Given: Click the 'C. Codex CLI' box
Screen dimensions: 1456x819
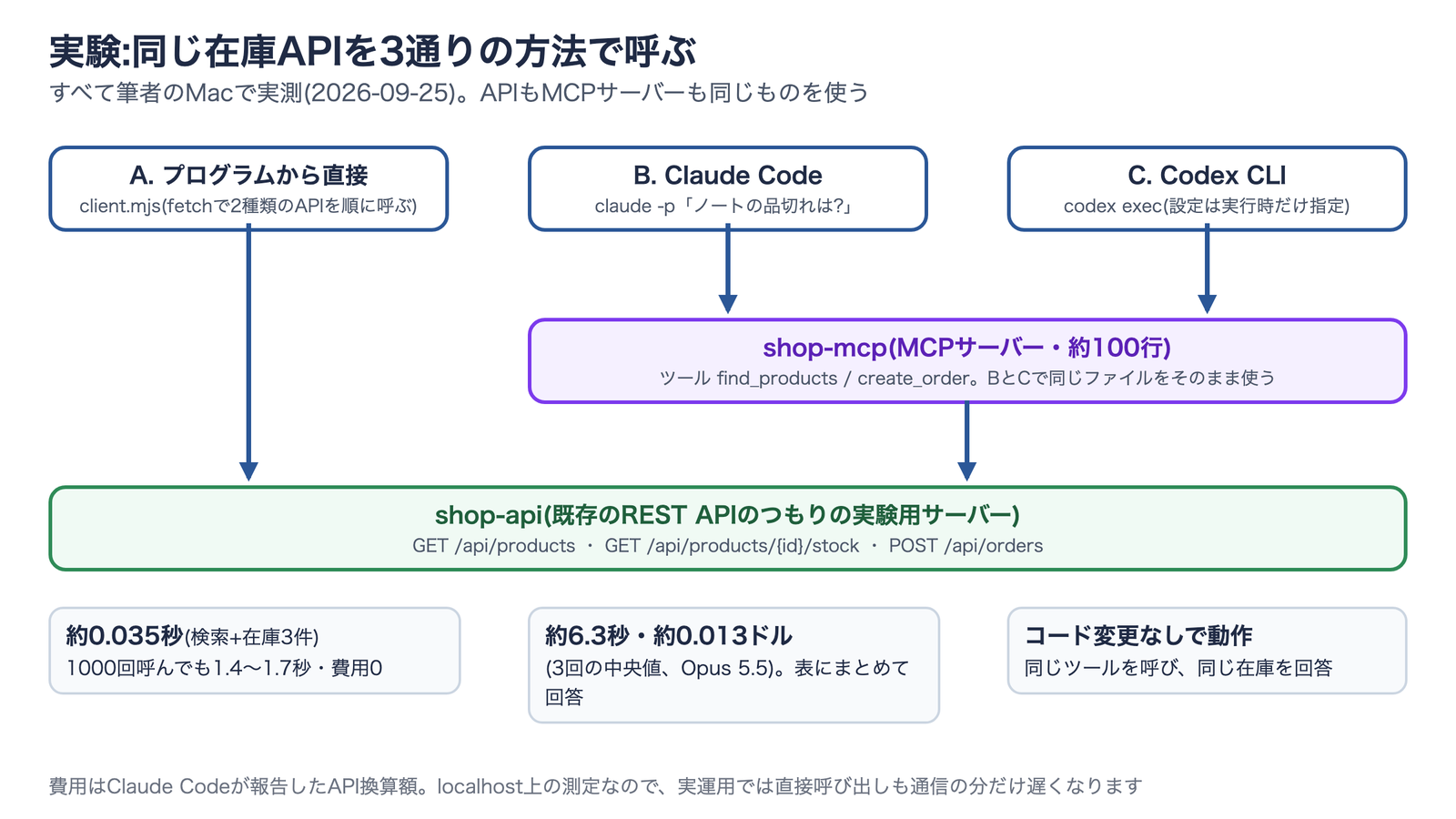Looking at the screenshot, I should (x=1207, y=188).
